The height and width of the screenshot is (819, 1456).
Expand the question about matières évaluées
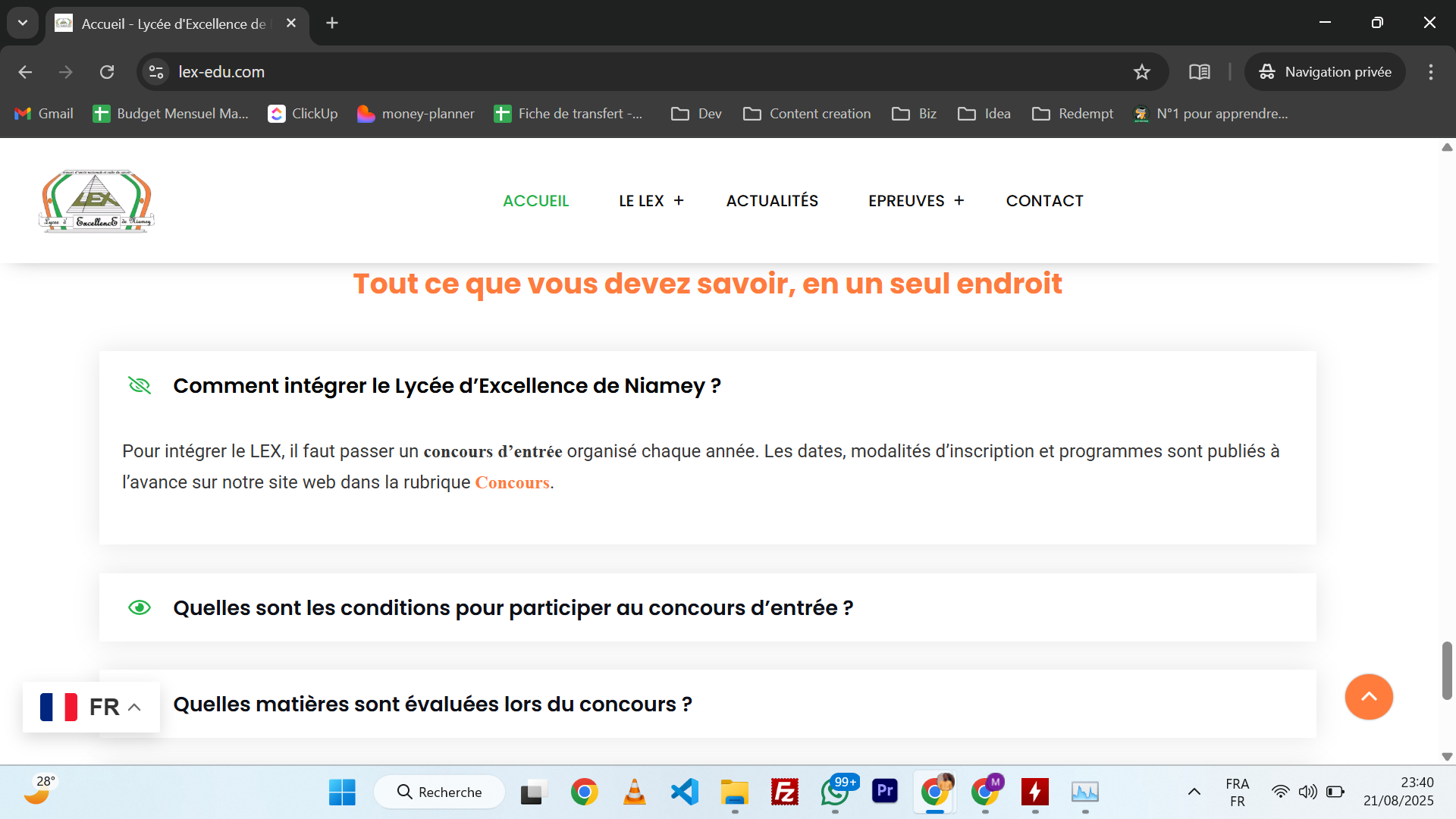point(432,704)
